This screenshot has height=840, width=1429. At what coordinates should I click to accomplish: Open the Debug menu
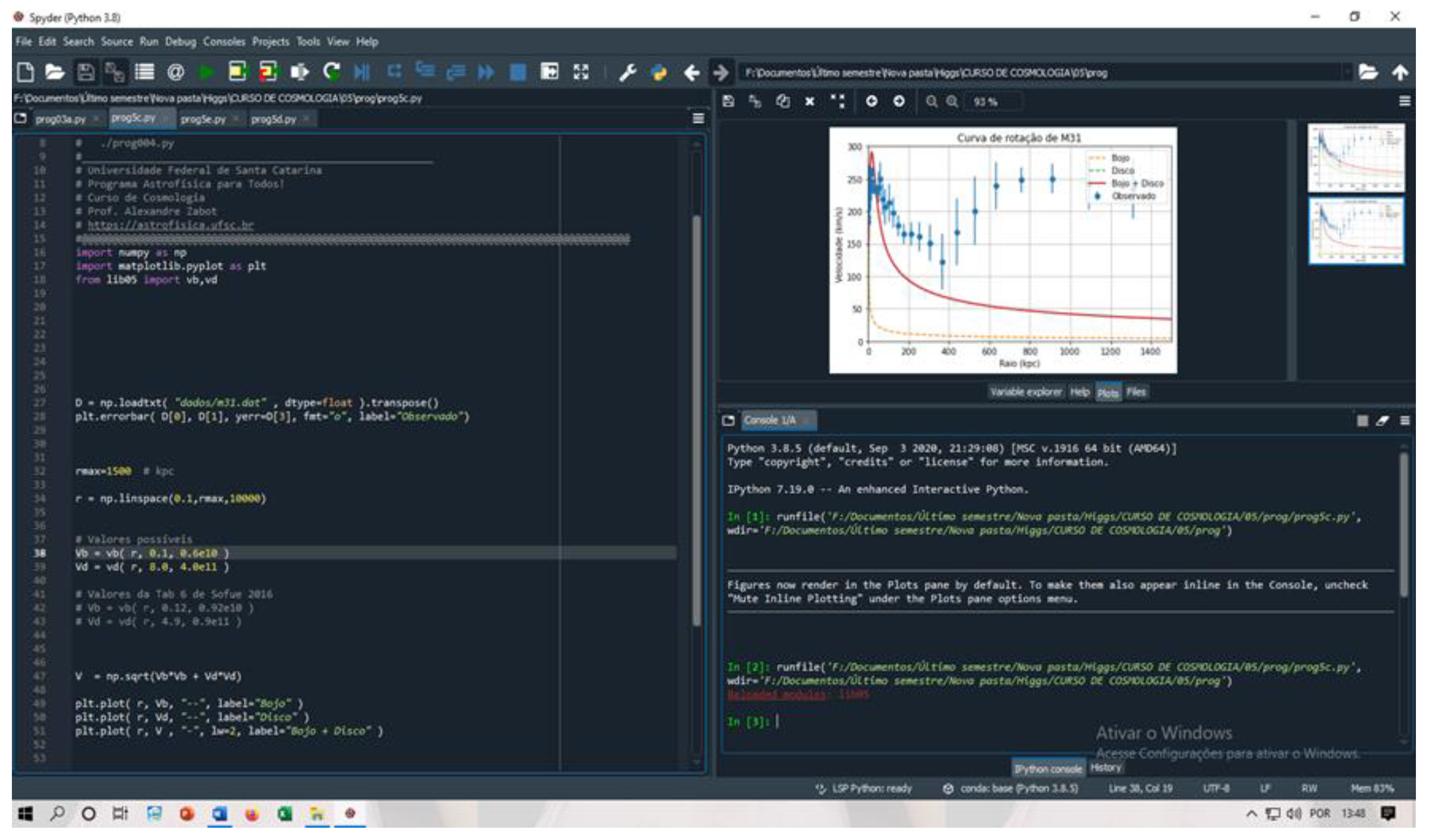(x=180, y=42)
